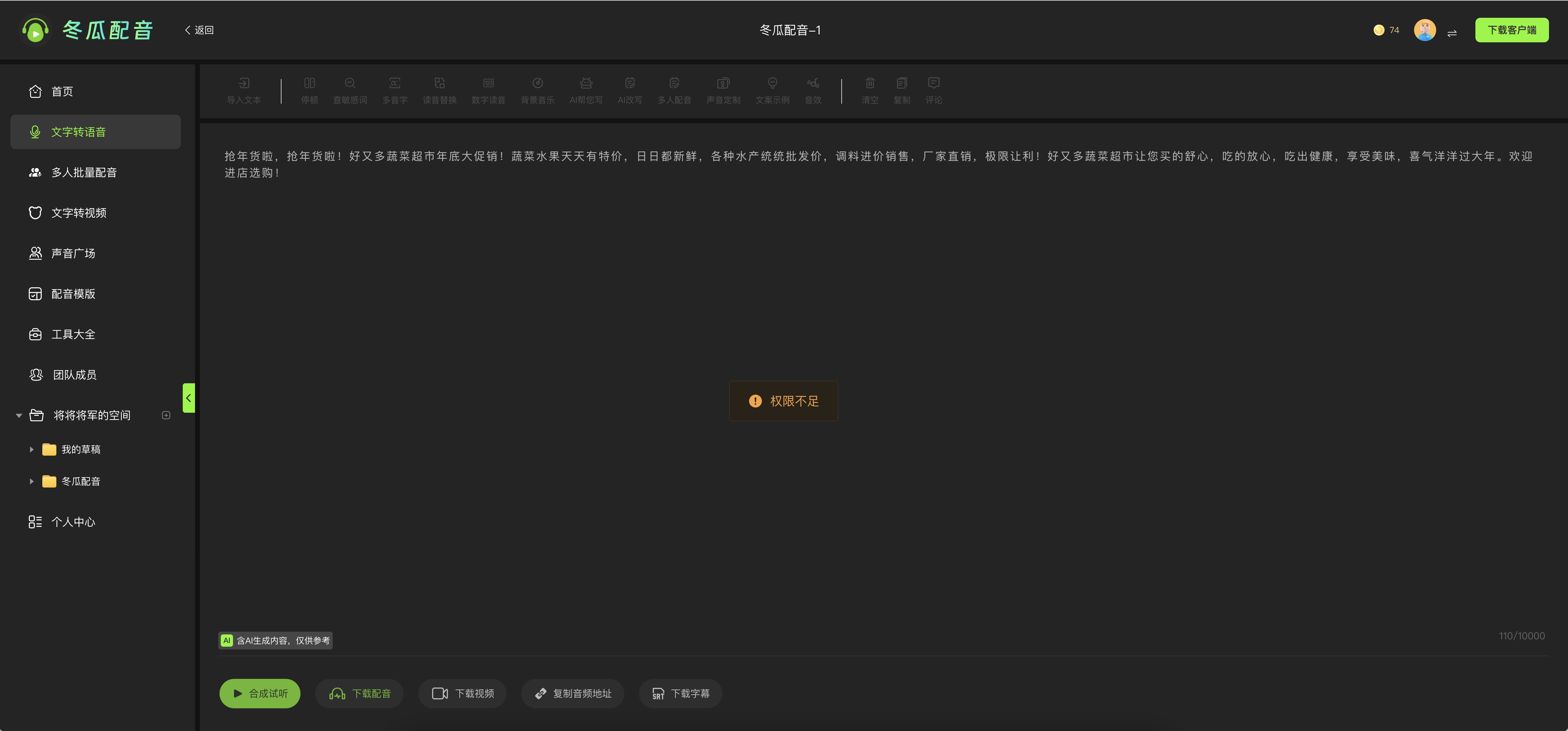Click the 导入文本 import text icon
The image size is (1568, 731).
pos(243,84)
